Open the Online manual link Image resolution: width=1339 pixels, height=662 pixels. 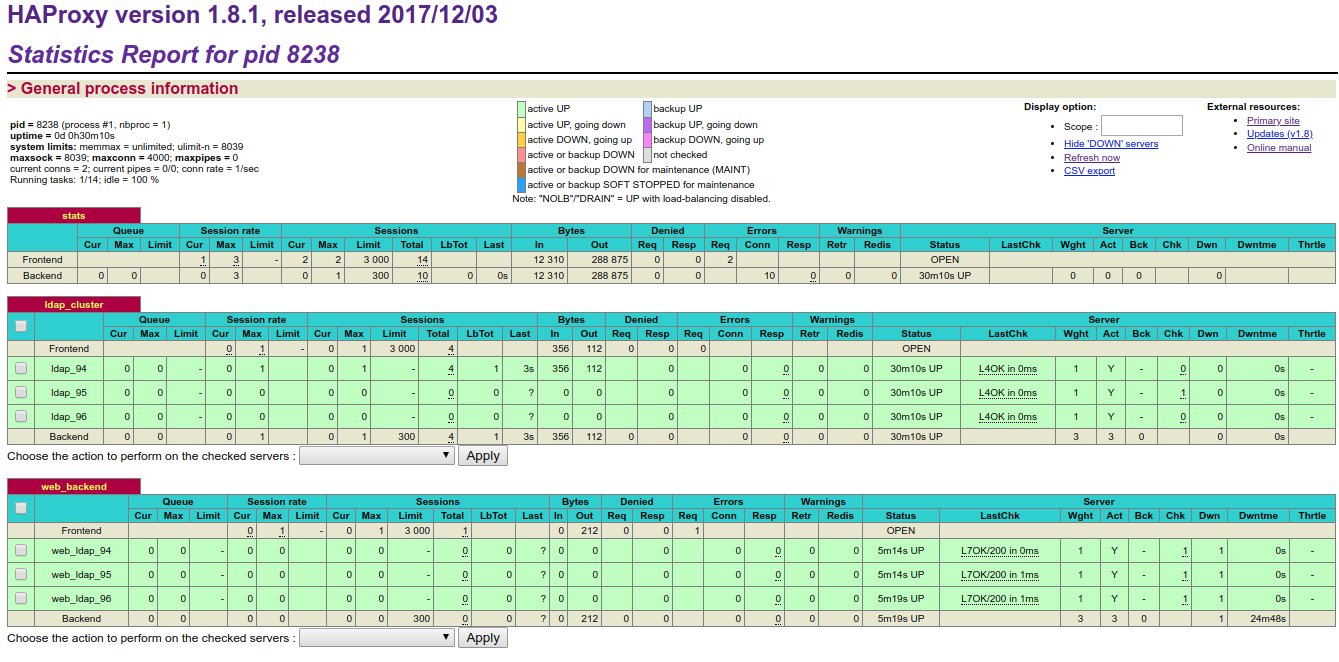(x=1279, y=148)
